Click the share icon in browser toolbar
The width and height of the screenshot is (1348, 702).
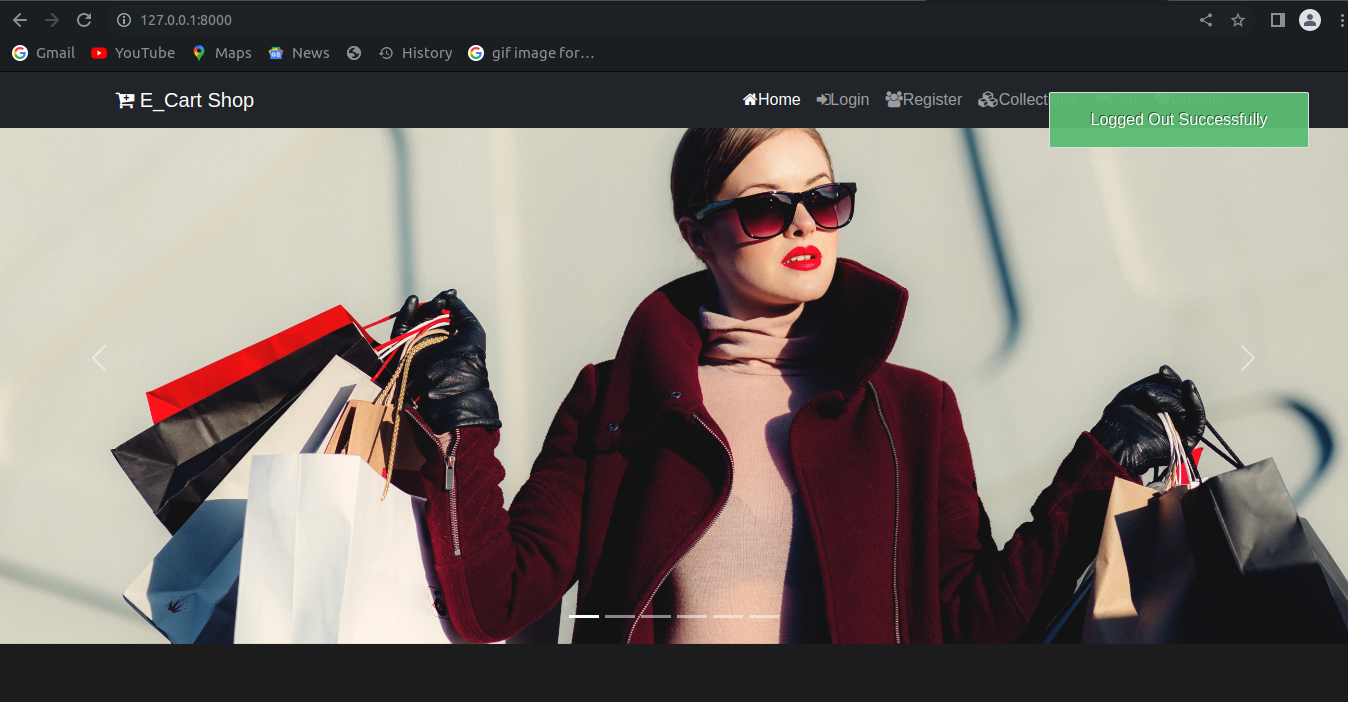[x=1205, y=19]
